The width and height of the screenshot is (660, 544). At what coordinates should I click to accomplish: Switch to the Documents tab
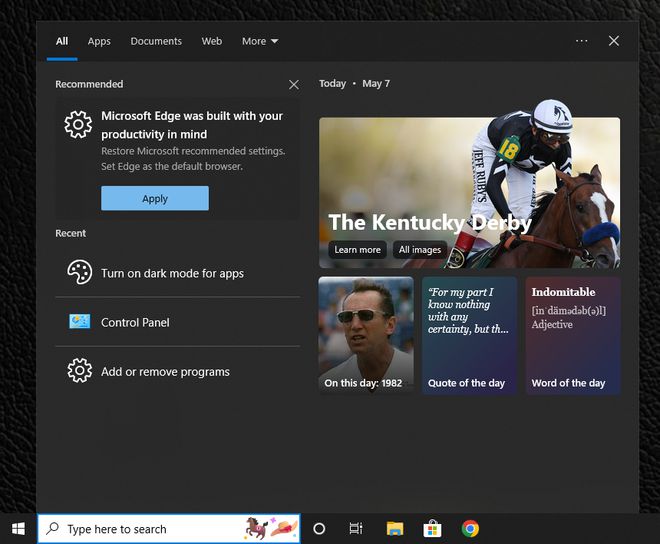(156, 41)
